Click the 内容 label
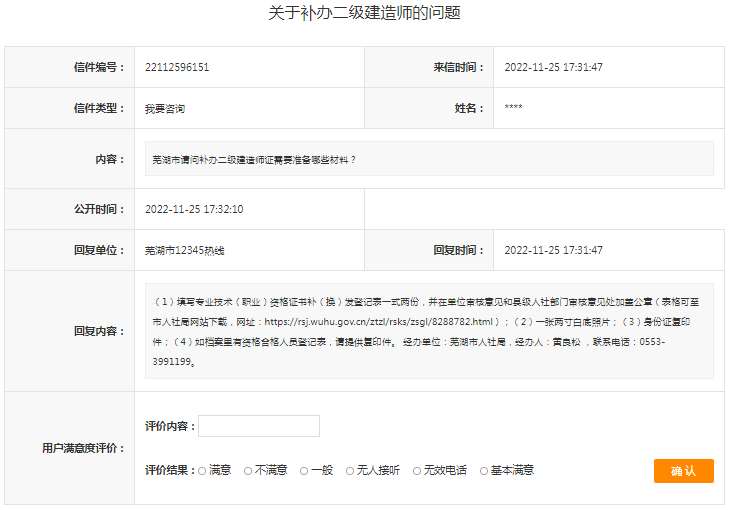729x510 pixels. pos(110,159)
